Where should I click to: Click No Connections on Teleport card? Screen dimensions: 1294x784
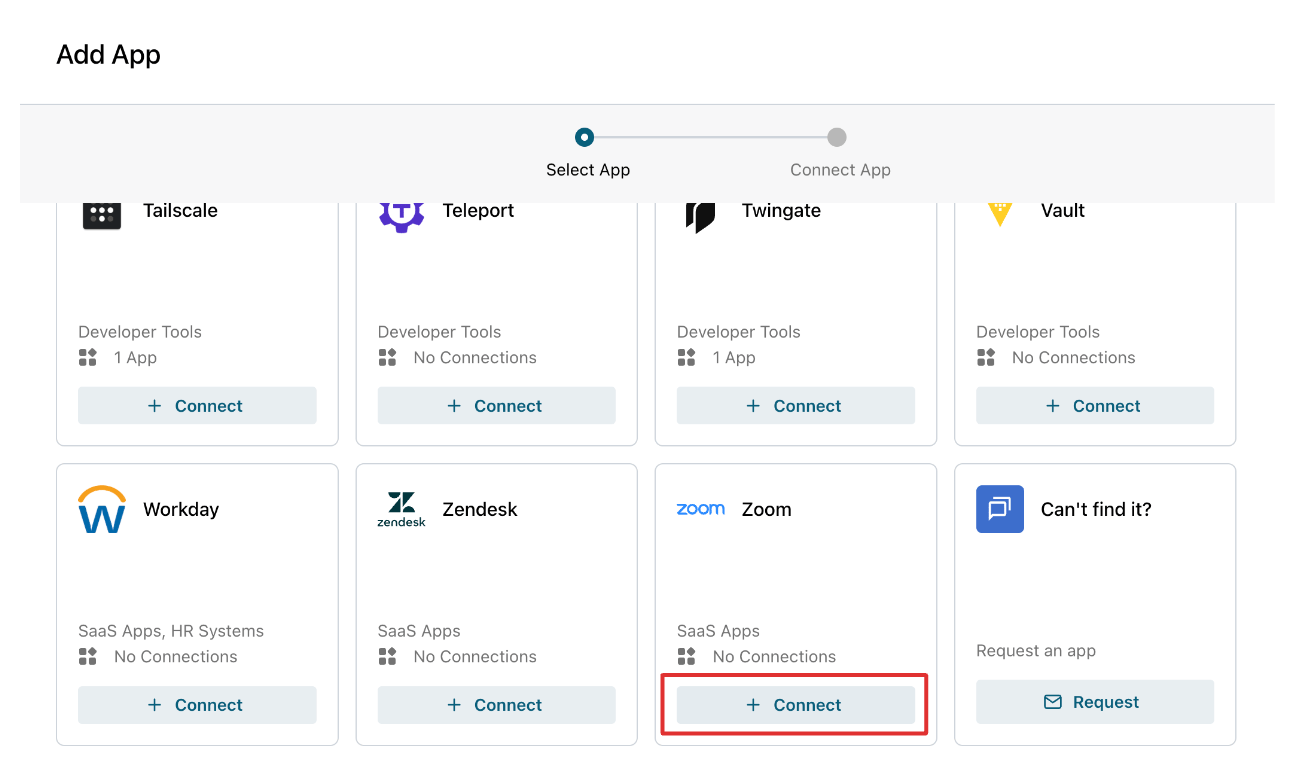(475, 358)
